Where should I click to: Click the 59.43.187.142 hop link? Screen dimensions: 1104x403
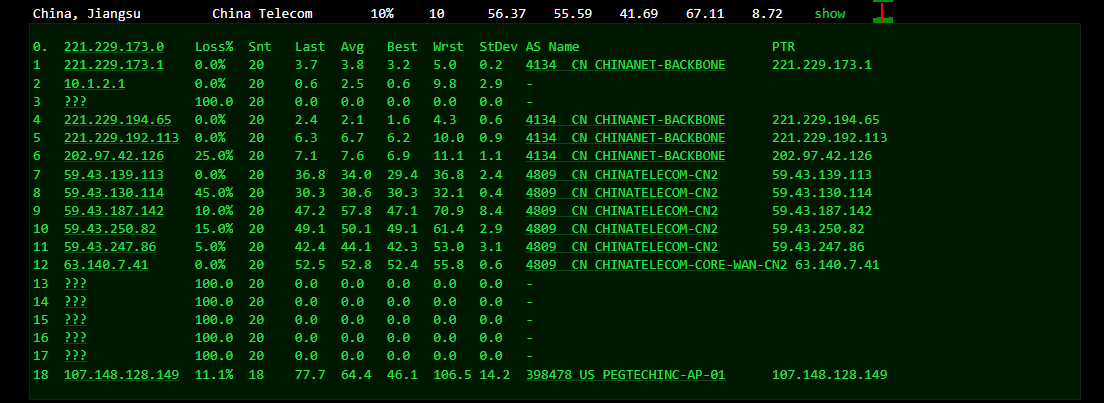[x=114, y=211]
